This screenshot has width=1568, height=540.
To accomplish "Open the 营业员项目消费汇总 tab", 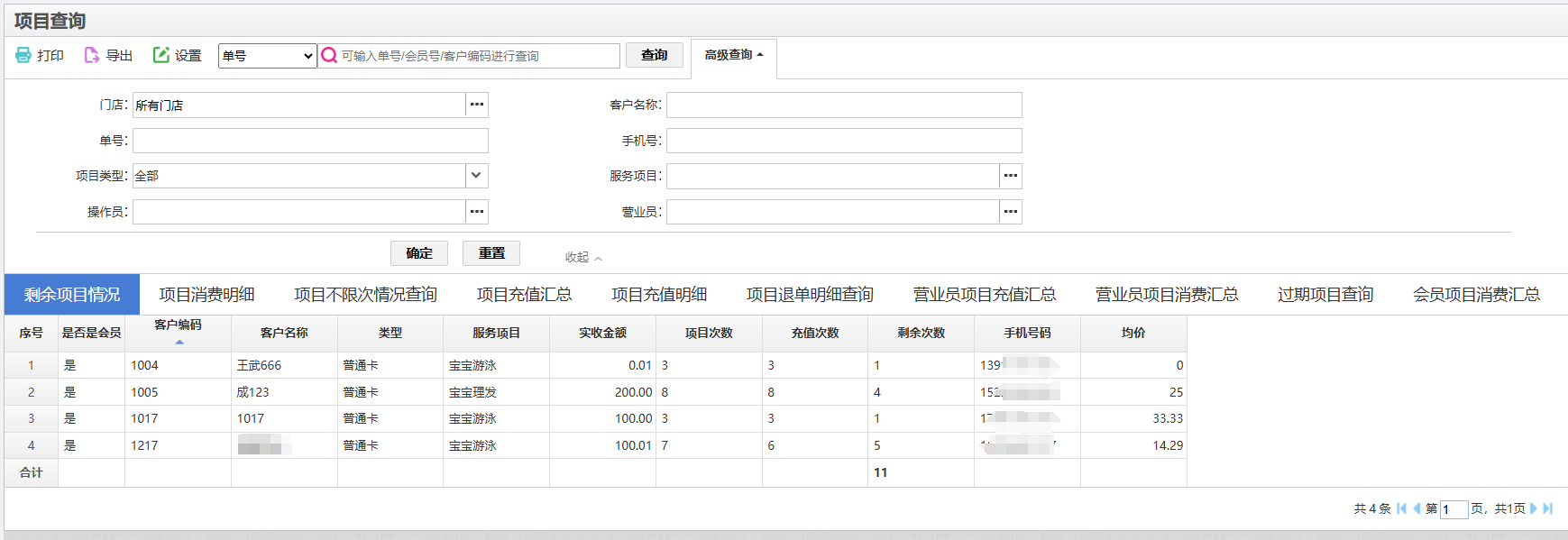I will [1166, 295].
